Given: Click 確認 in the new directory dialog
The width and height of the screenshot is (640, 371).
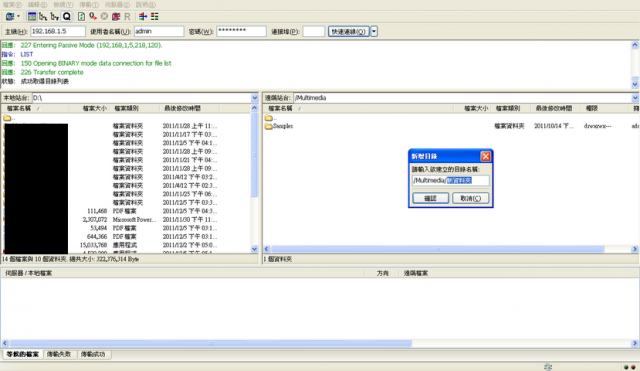Looking at the screenshot, I should click(x=431, y=198).
